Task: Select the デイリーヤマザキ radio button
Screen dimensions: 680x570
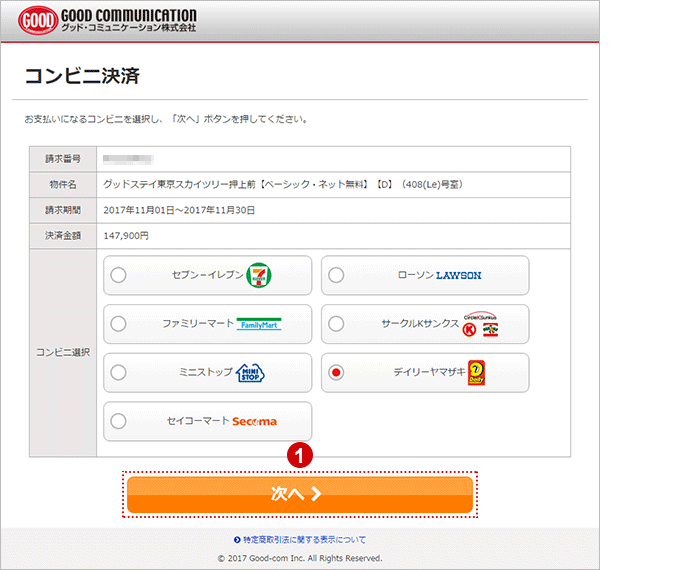Action: [x=337, y=373]
